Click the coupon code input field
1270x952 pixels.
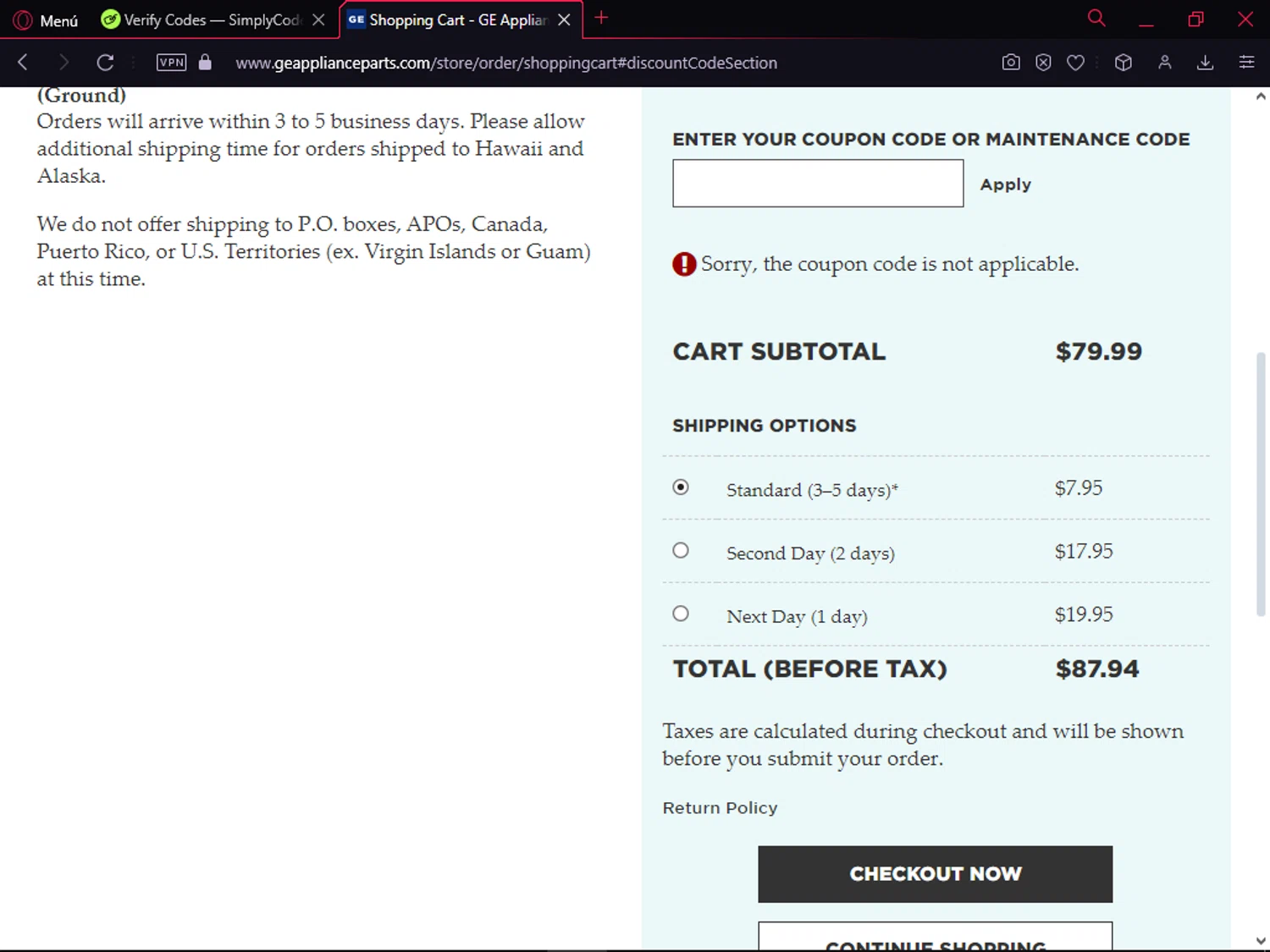[x=818, y=183]
